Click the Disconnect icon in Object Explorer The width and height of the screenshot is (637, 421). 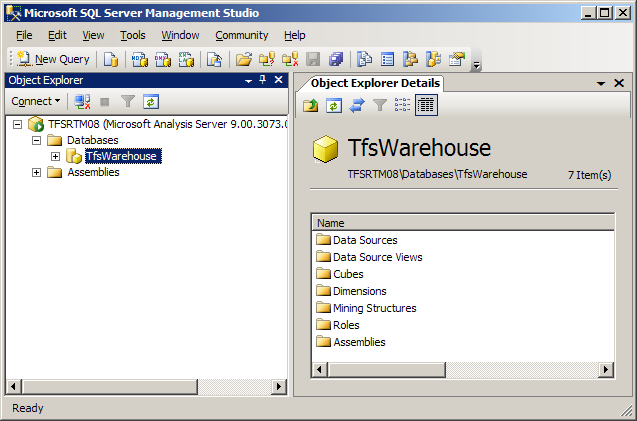click(x=82, y=102)
